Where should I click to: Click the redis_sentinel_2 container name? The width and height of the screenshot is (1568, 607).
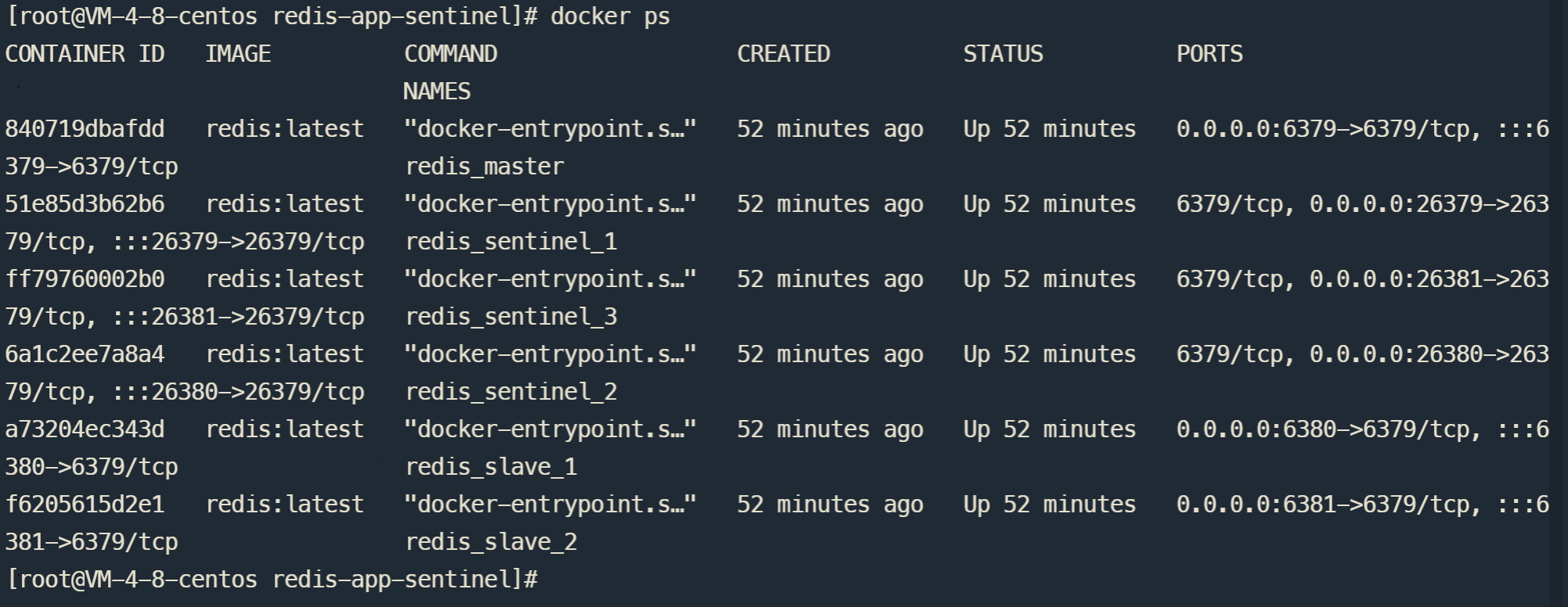[511, 392]
